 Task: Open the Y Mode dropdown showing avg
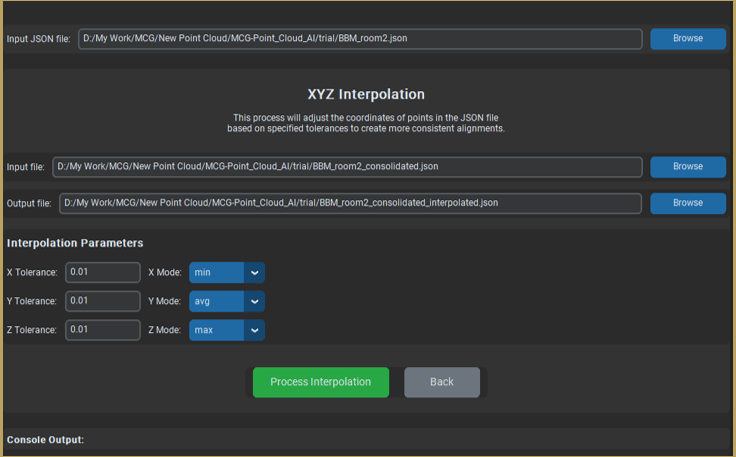[227, 301]
